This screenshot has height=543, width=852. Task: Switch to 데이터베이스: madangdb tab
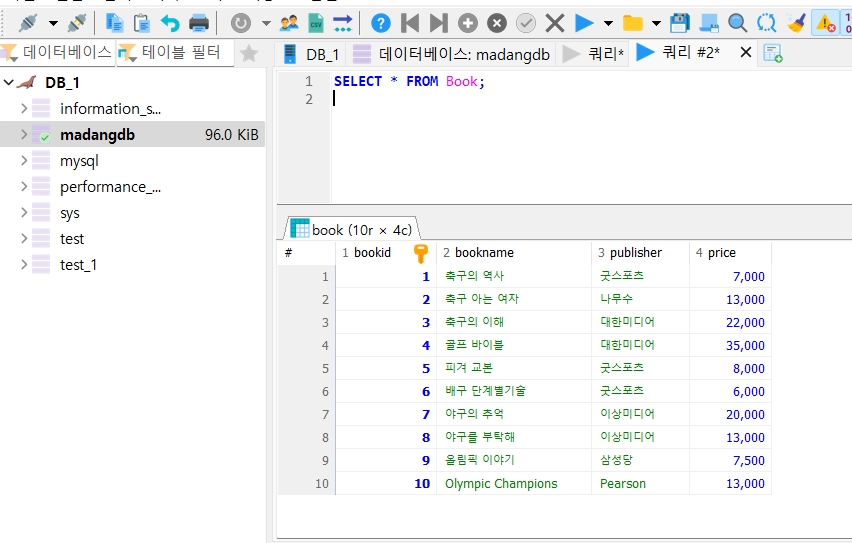pos(451,54)
